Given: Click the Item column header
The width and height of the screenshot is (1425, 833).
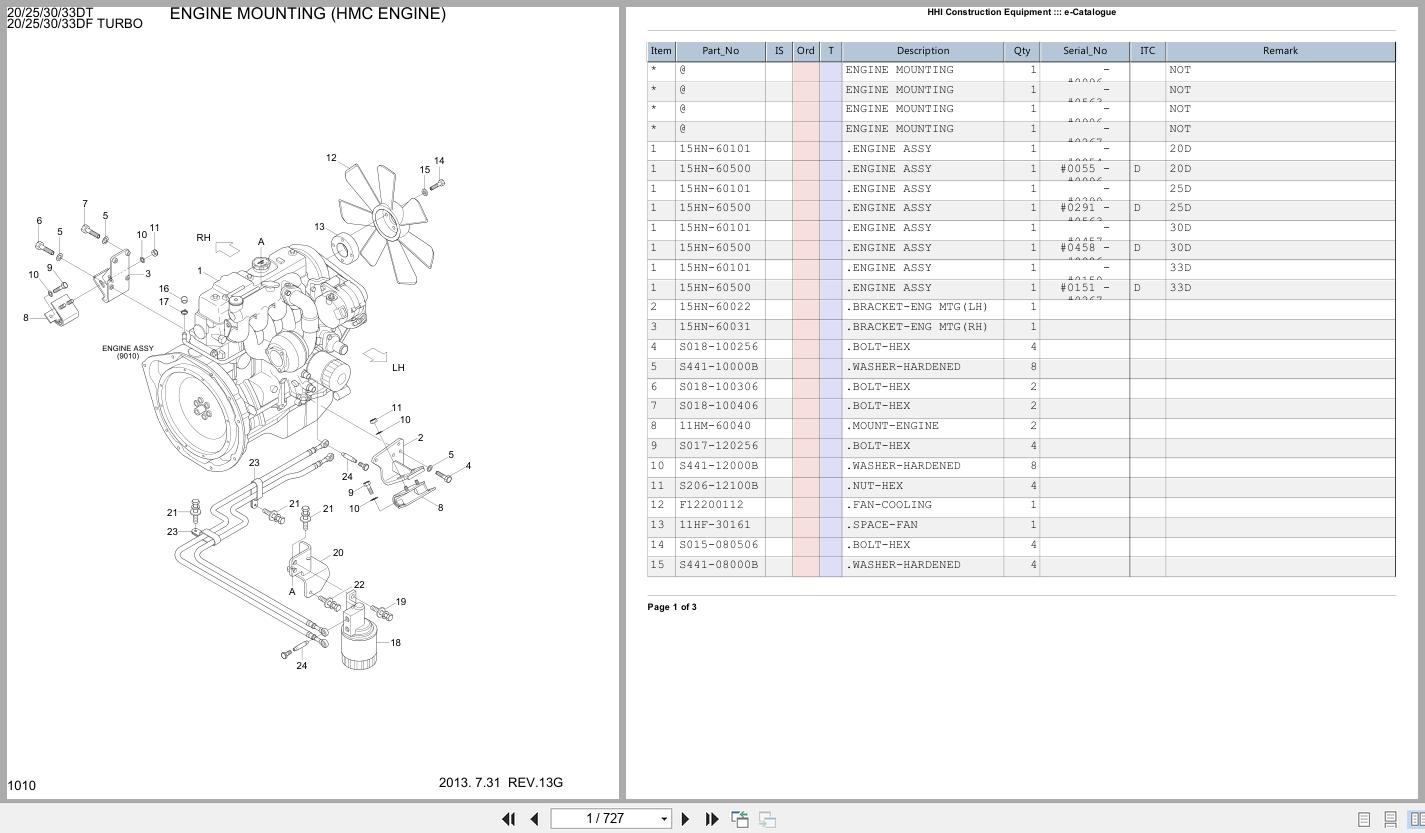Looking at the screenshot, I should 661,51.
